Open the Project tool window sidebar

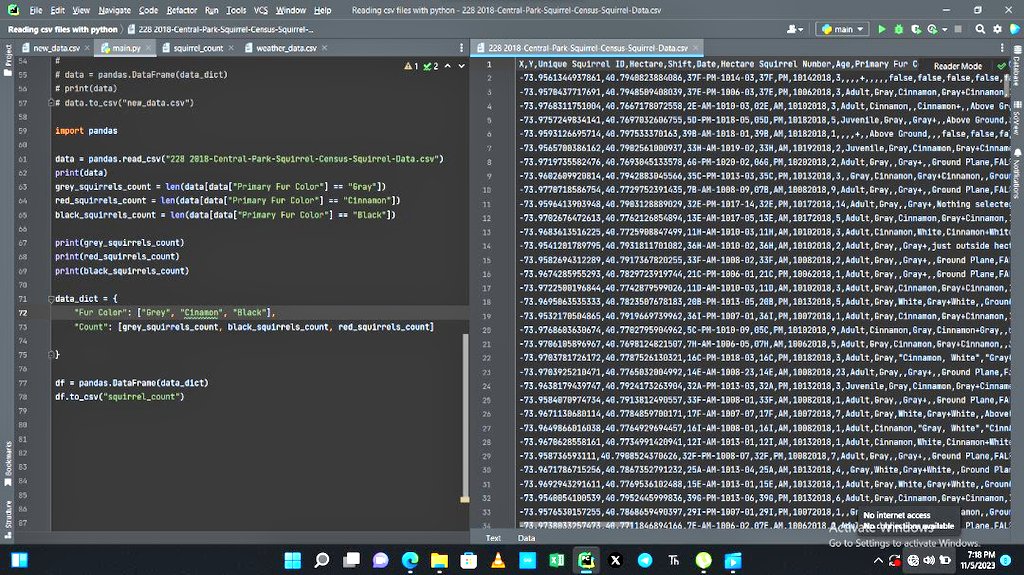(x=8, y=60)
